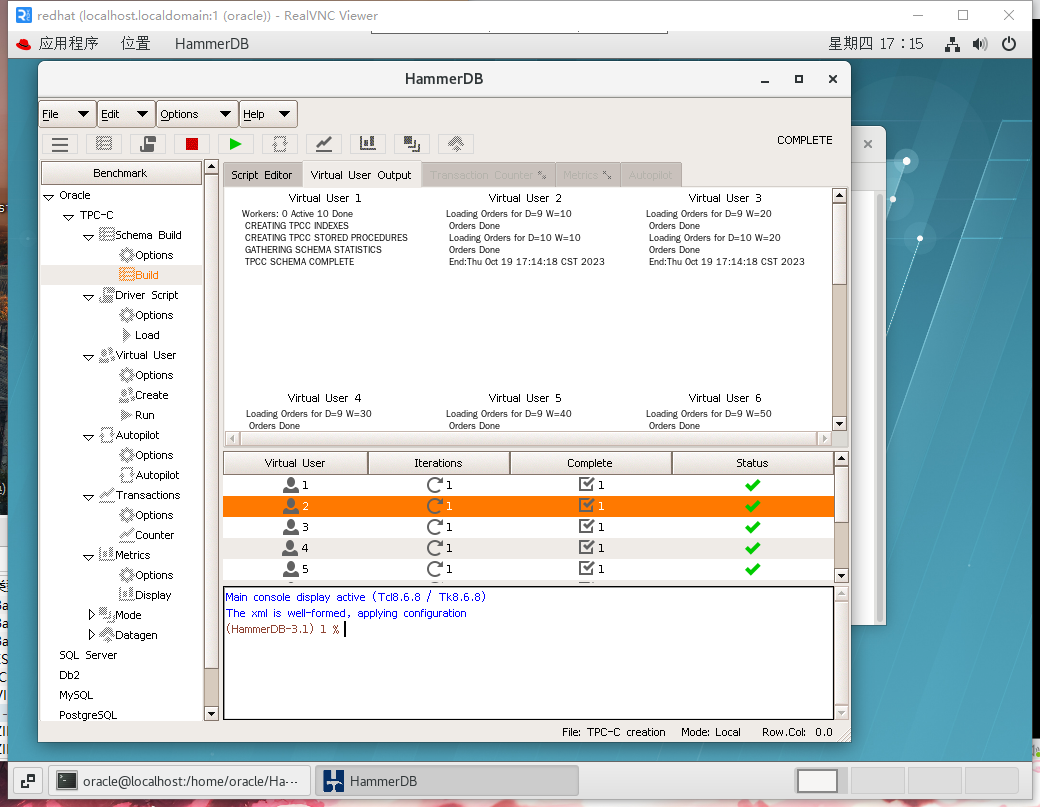The width and height of the screenshot is (1040, 807).
Task: Collapse the Metrics tree node
Action: point(88,556)
